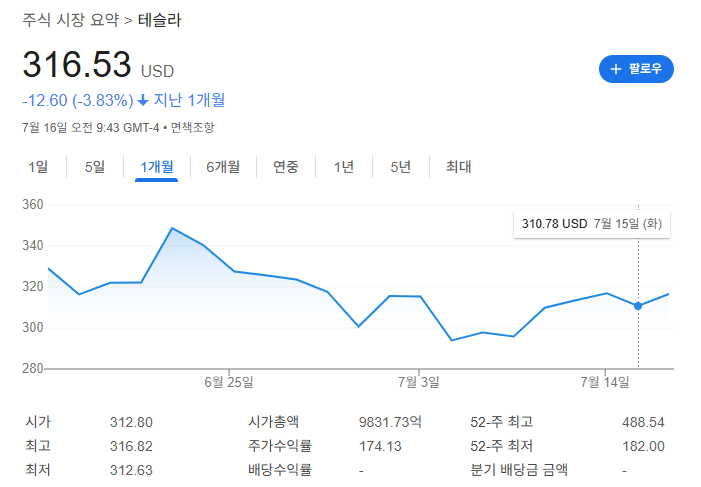Click the blue data point on chart
Screen dimensions: 701x487
[x=638, y=306]
